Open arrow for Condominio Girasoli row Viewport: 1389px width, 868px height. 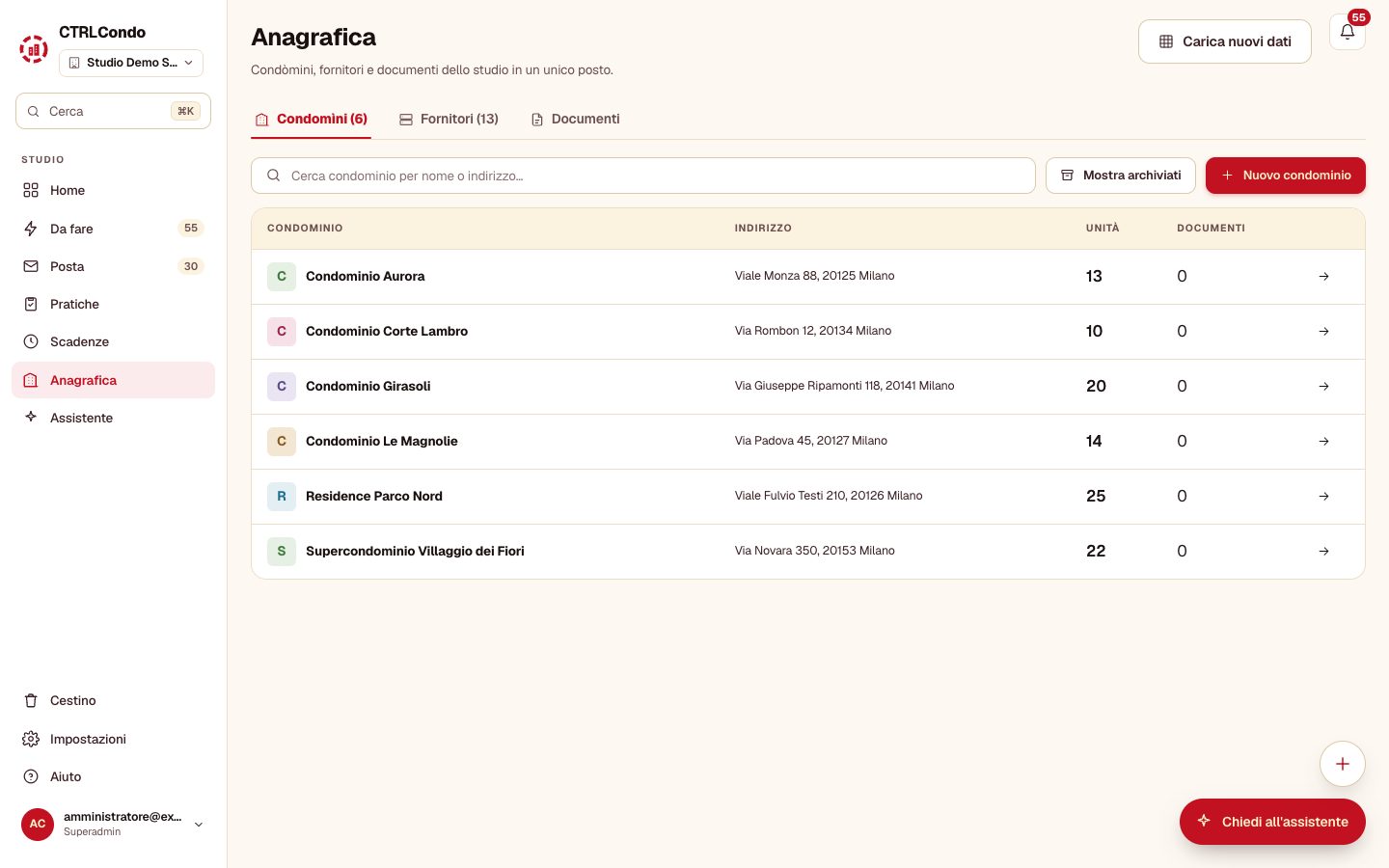tap(1323, 387)
